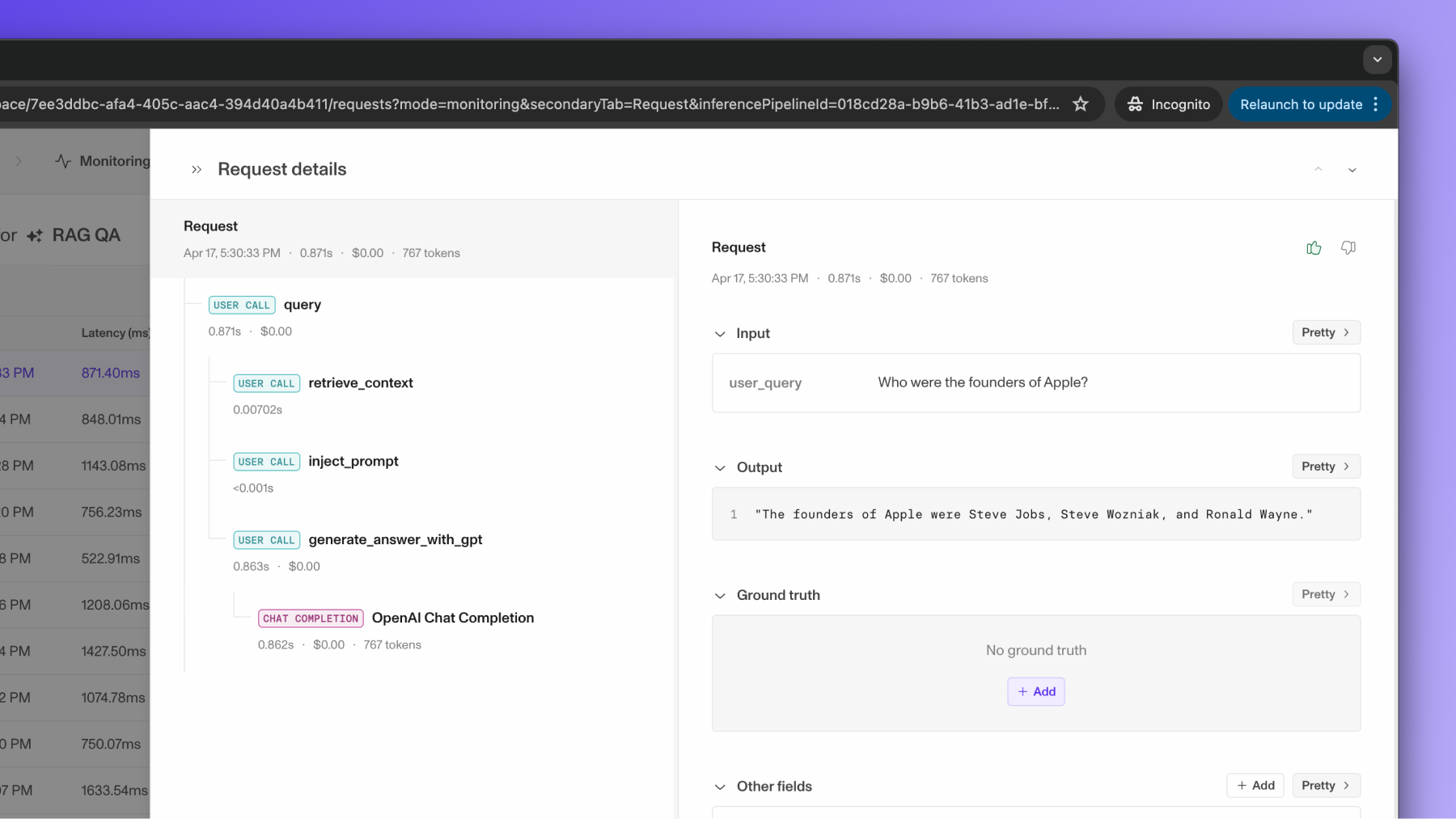Change Other fields format via Pretty selector
This screenshot has height=819, width=1456.
click(x=1326, y=785)
